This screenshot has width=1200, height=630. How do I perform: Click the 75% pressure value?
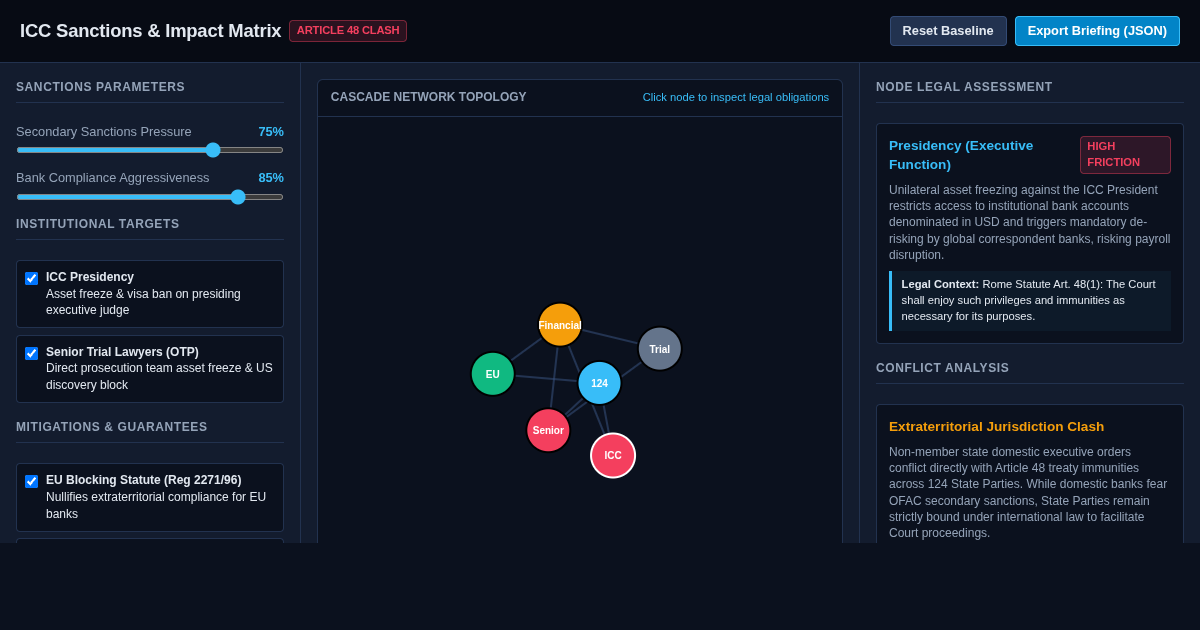point(271,132)
